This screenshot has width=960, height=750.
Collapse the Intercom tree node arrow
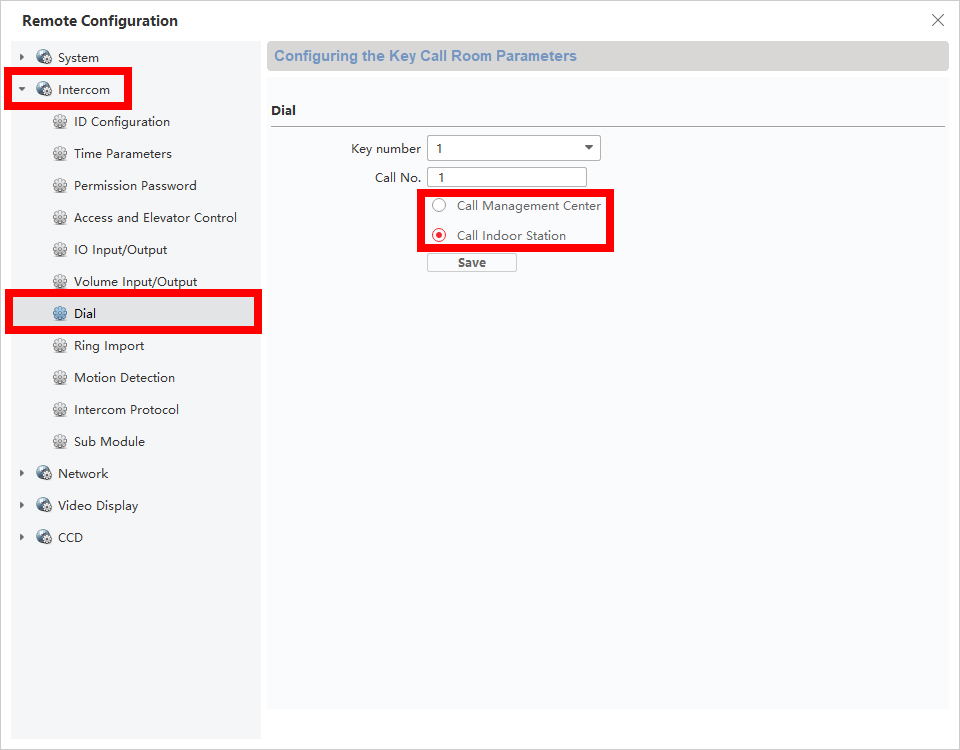22,90
